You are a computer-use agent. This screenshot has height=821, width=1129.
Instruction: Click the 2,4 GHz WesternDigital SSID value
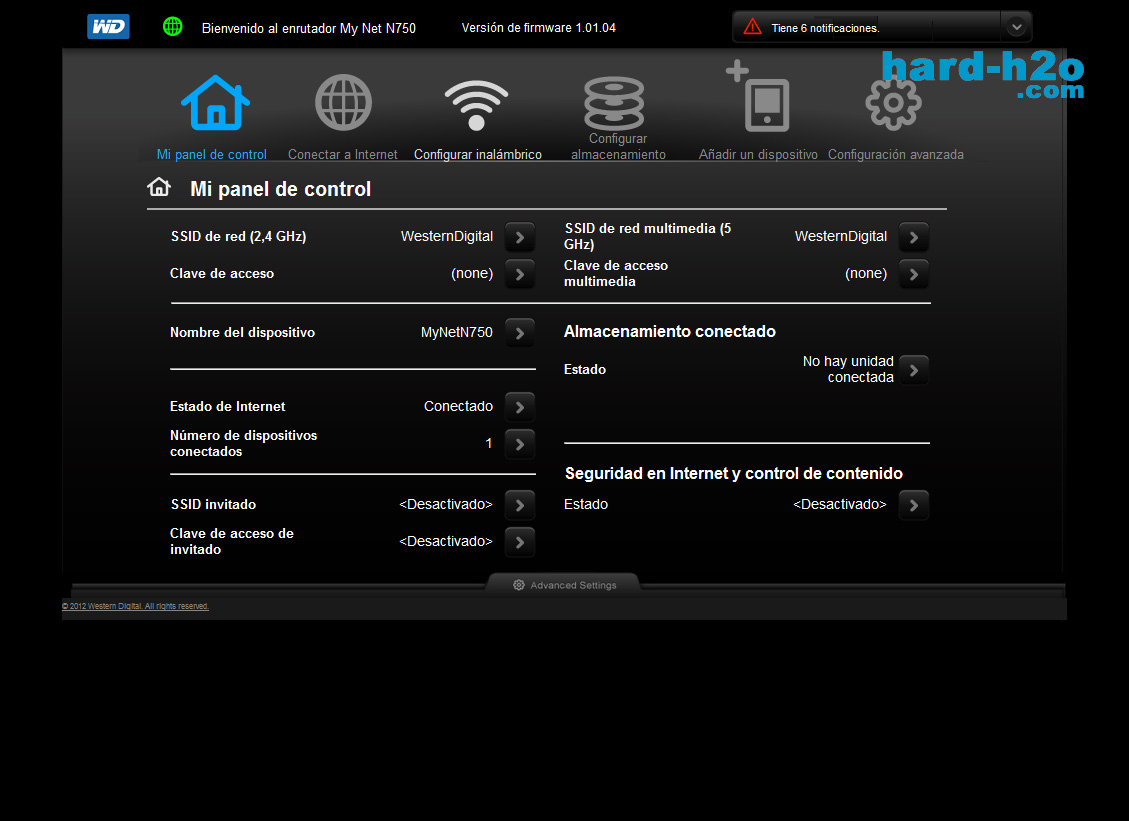pos(446,236)
